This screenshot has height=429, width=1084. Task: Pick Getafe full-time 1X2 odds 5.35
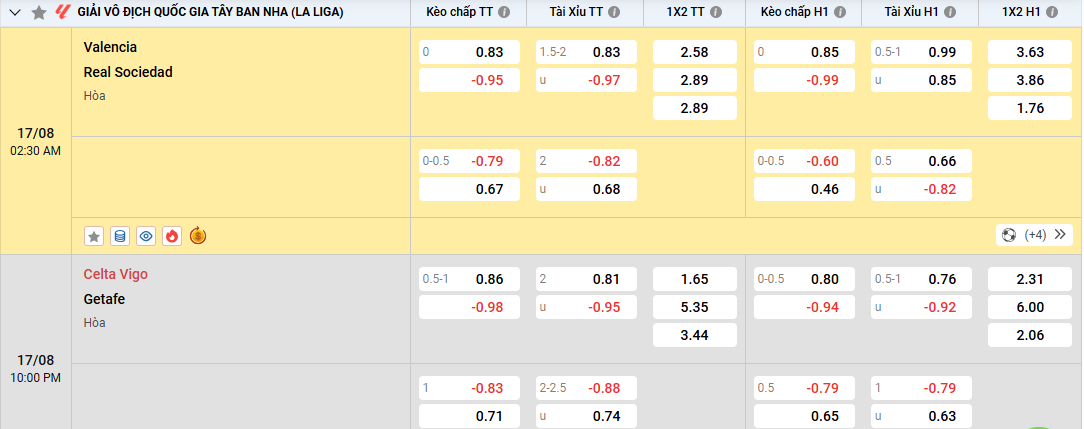click(694, 307)
